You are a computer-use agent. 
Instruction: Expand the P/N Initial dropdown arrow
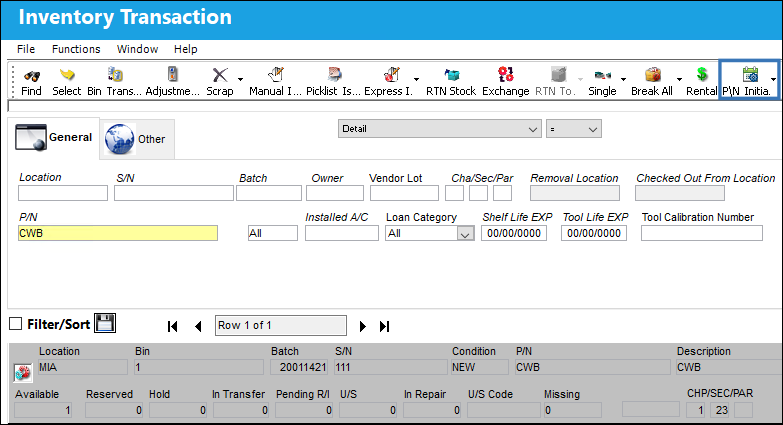coord(773,79)
